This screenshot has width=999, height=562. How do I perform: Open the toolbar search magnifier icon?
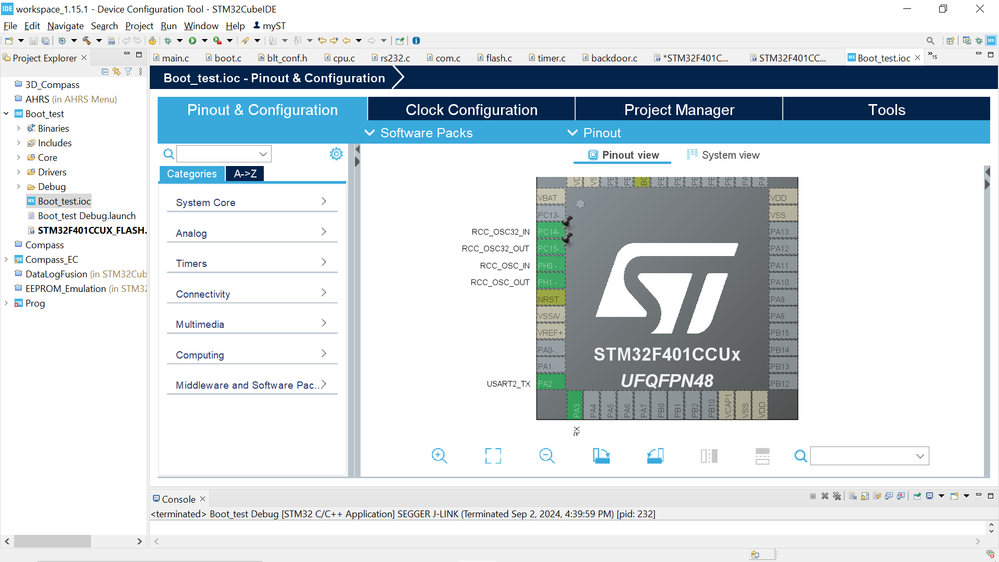(930, 40)
